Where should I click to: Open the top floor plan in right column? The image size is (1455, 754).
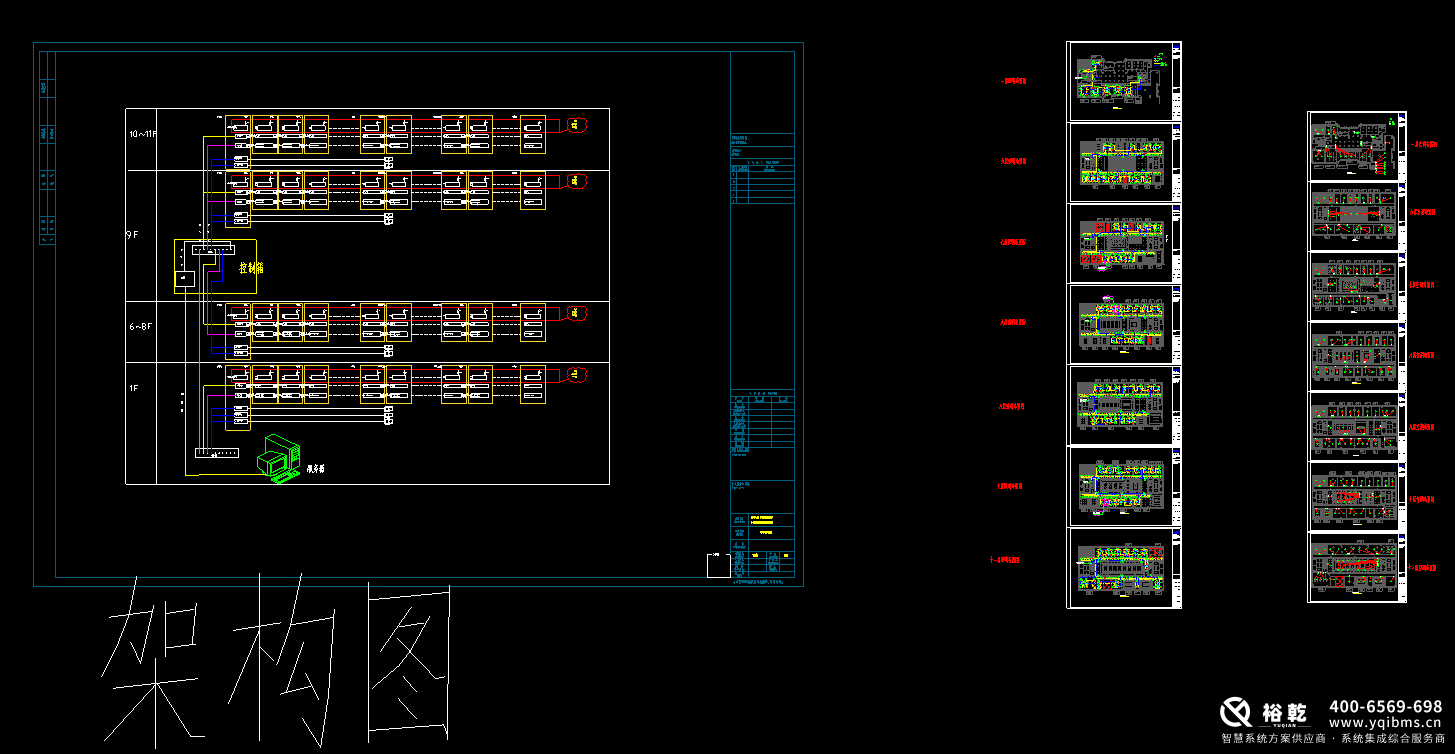pyautogui.click(x=1352, y=146)
